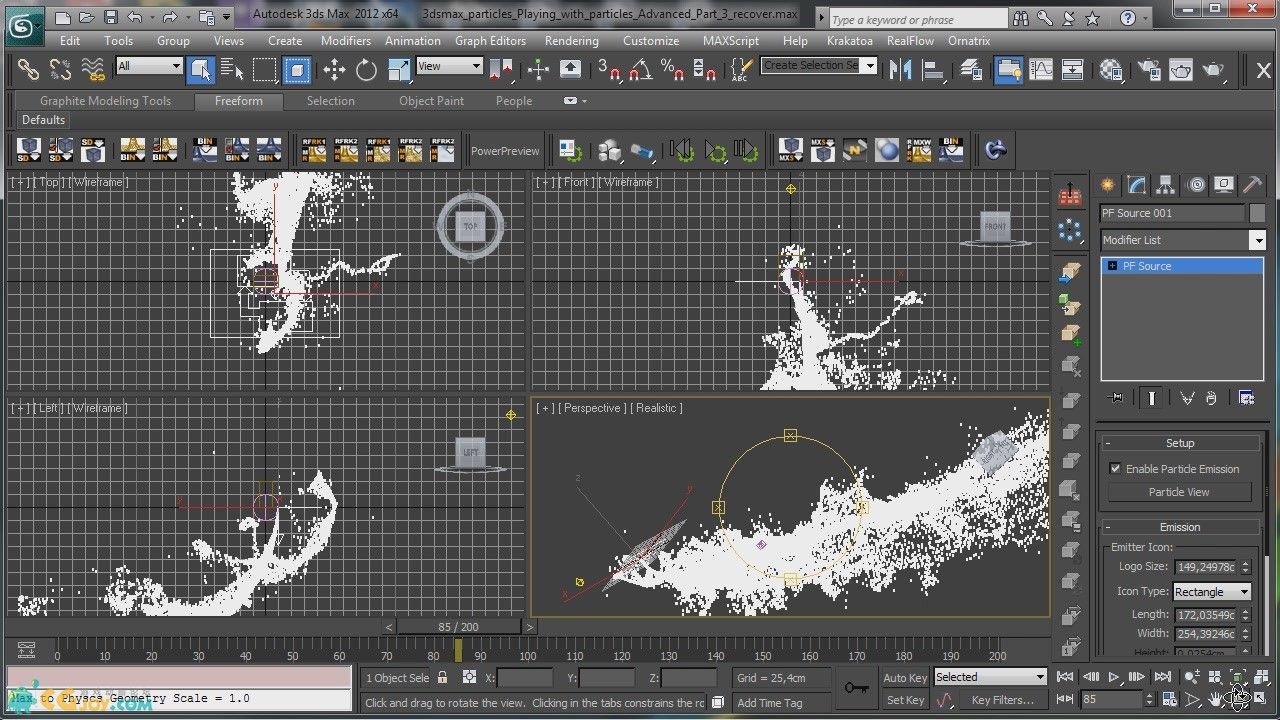This screenshot has height=720, width=1280.
Task: Open the Modifiers menu
Action: click(345, 41)
